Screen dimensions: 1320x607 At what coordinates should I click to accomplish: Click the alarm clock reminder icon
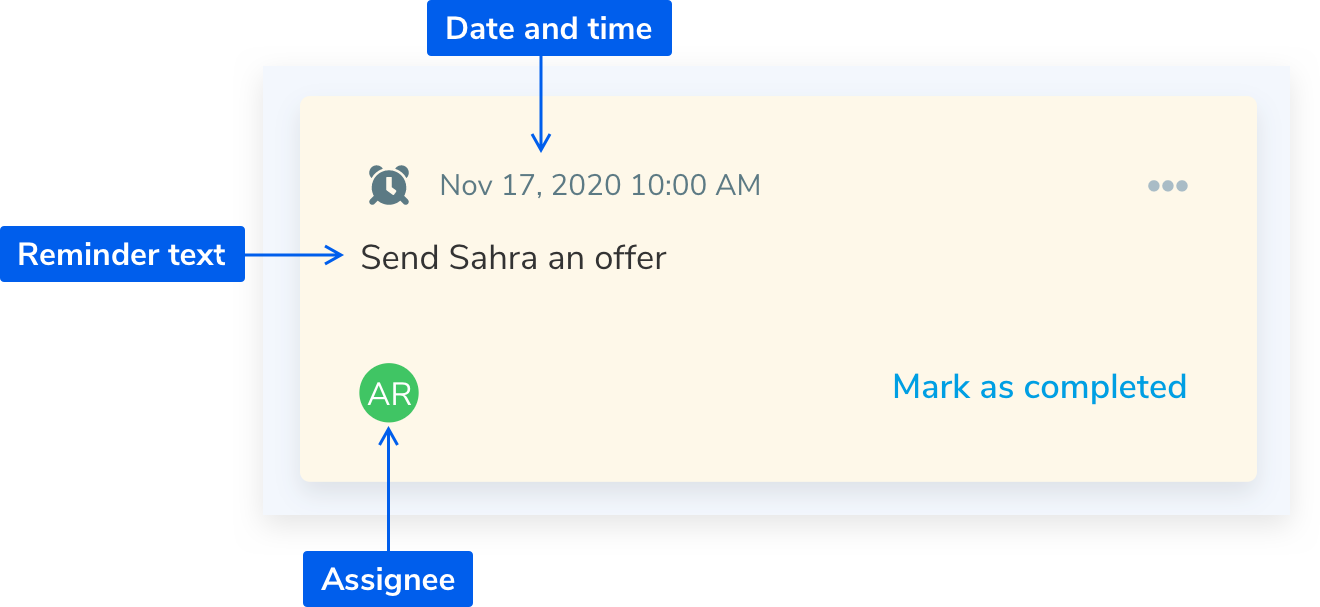pyautogui.click(x=389, y=185)
